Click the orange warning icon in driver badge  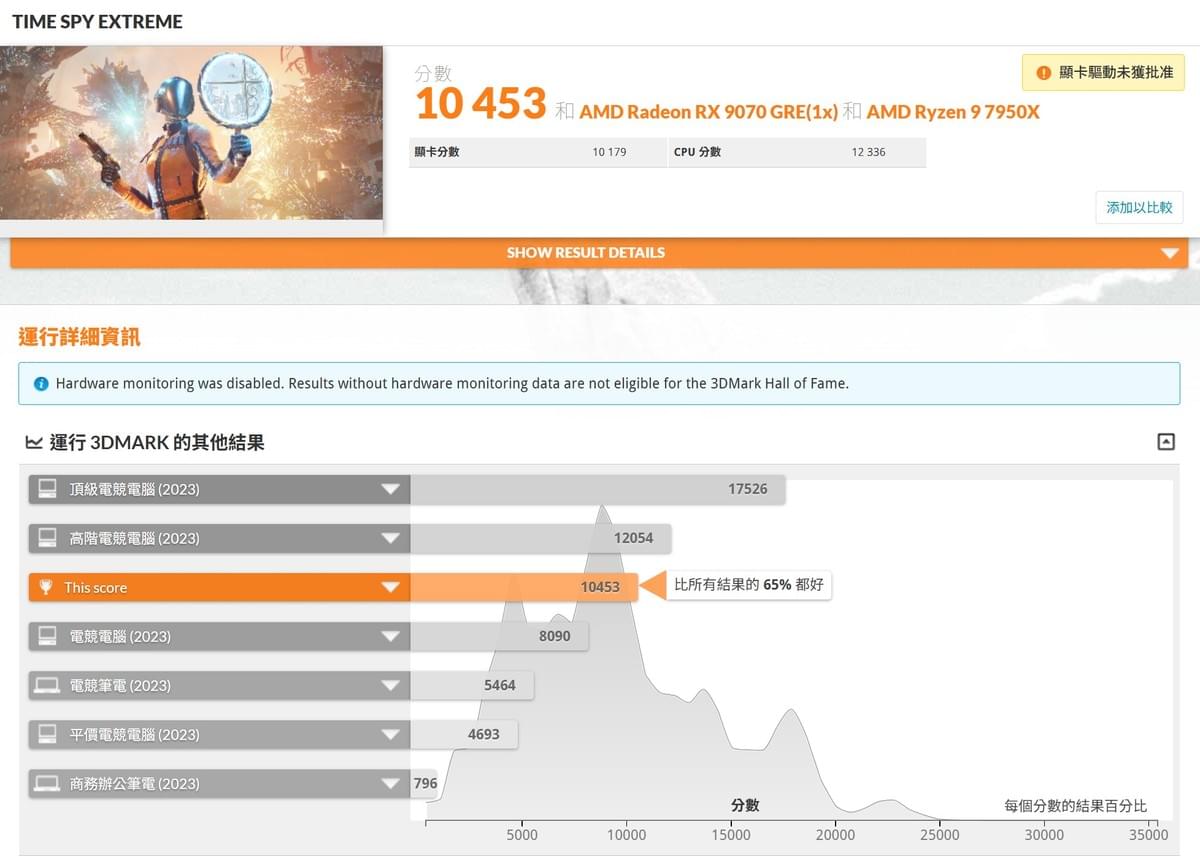[x=1044, y=73]
